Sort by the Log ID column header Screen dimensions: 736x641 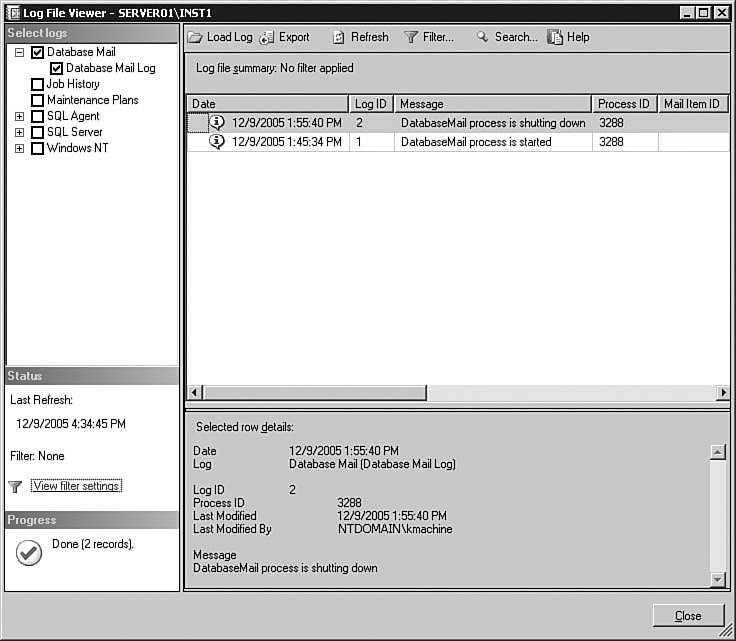[371, 104]
